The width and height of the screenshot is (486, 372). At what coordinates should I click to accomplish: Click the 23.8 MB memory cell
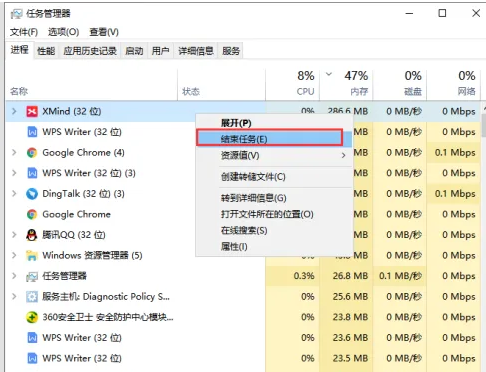coord(346,317)
